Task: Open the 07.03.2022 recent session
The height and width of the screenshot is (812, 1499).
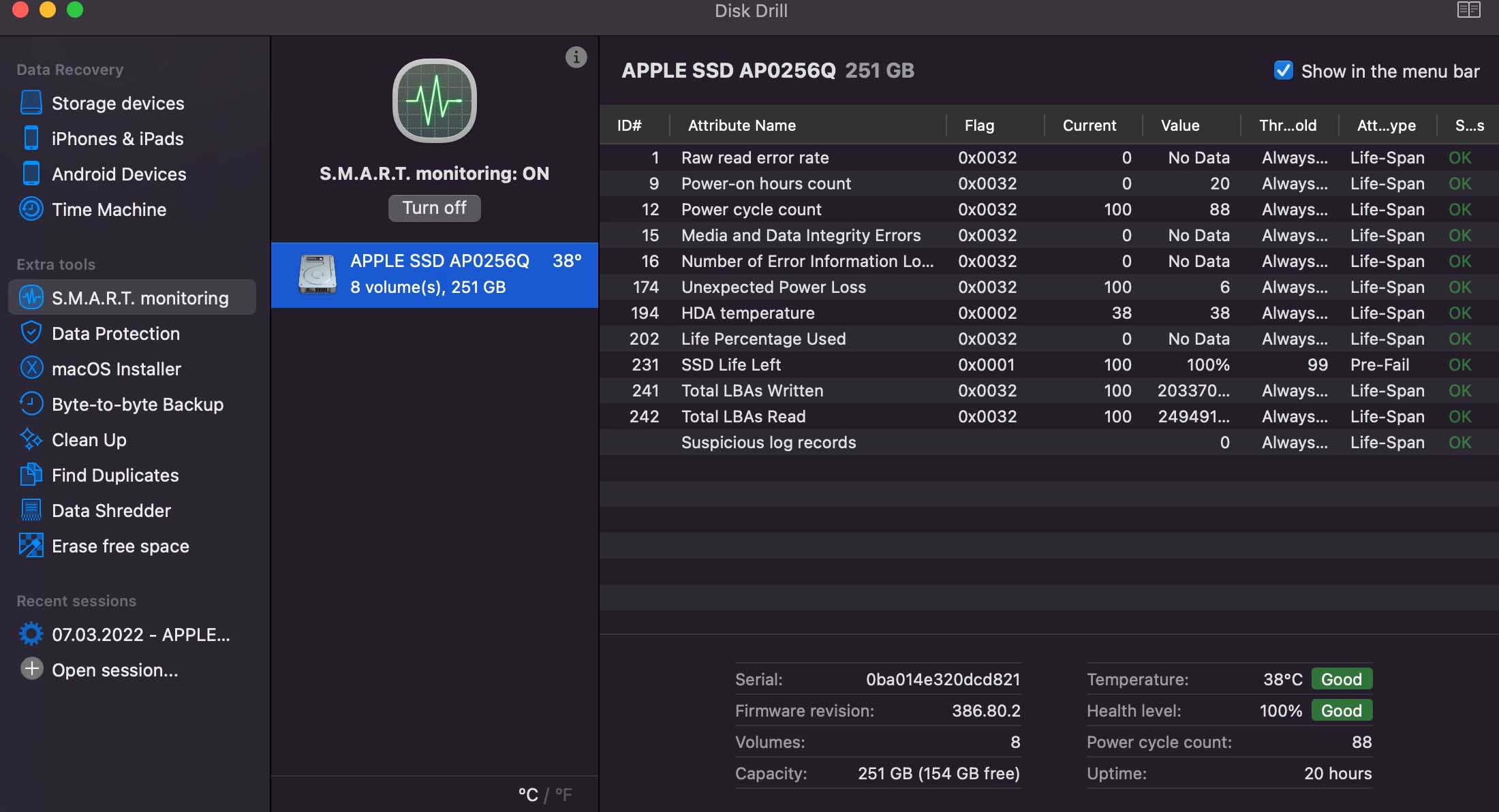Action: click(141, 633)
